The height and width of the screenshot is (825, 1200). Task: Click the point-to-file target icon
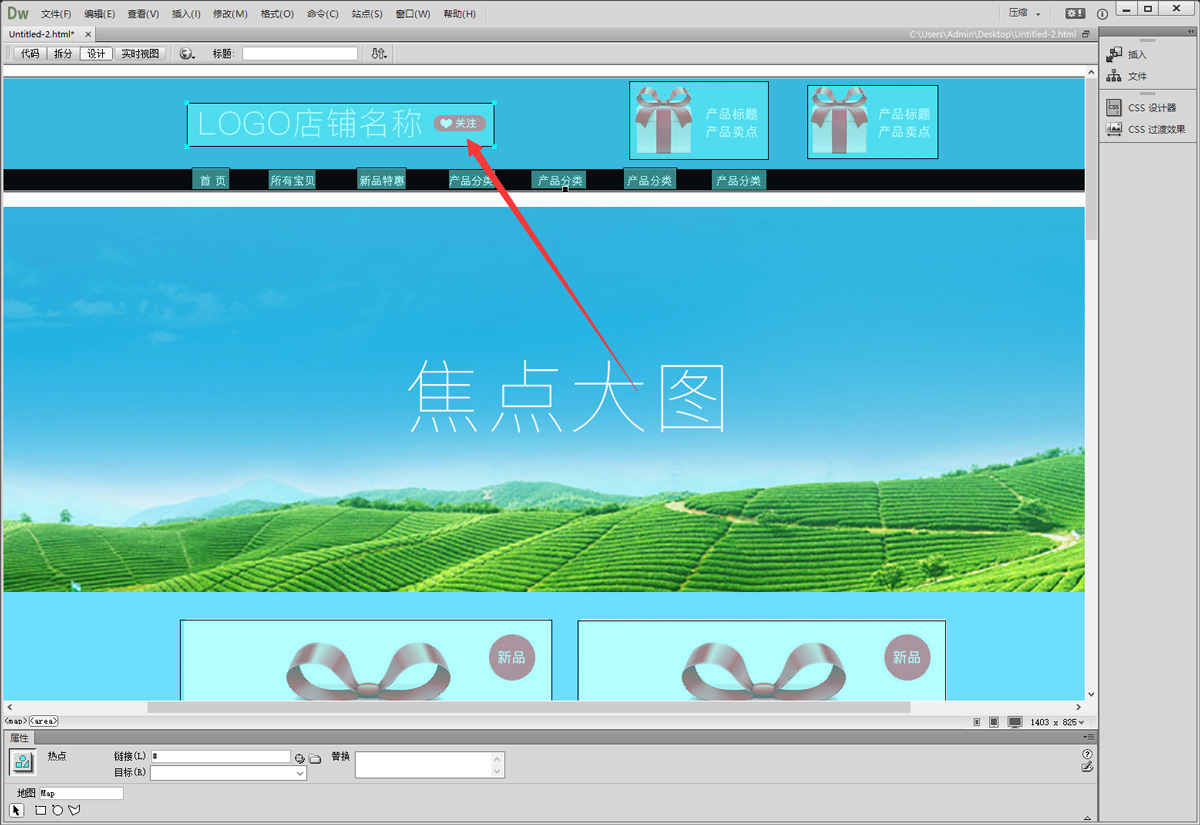coord(299,758)
